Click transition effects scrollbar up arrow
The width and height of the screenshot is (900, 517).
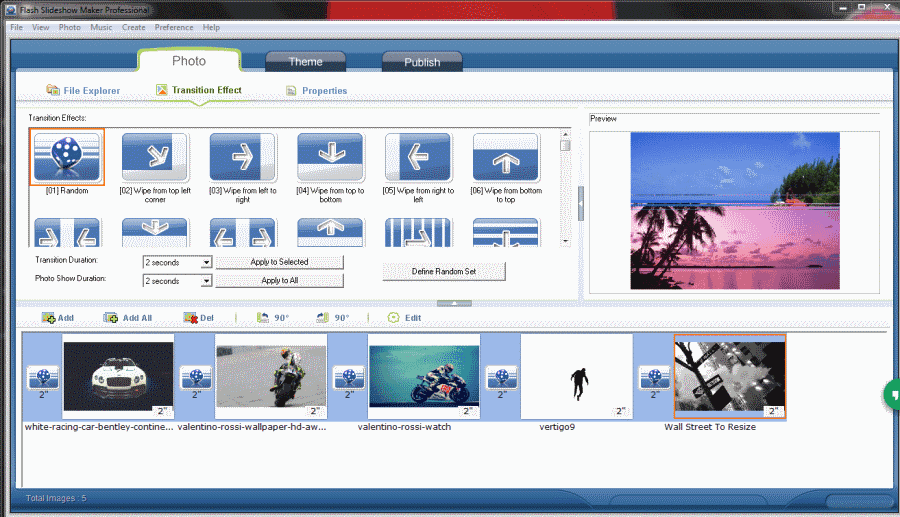pos(565,134)
